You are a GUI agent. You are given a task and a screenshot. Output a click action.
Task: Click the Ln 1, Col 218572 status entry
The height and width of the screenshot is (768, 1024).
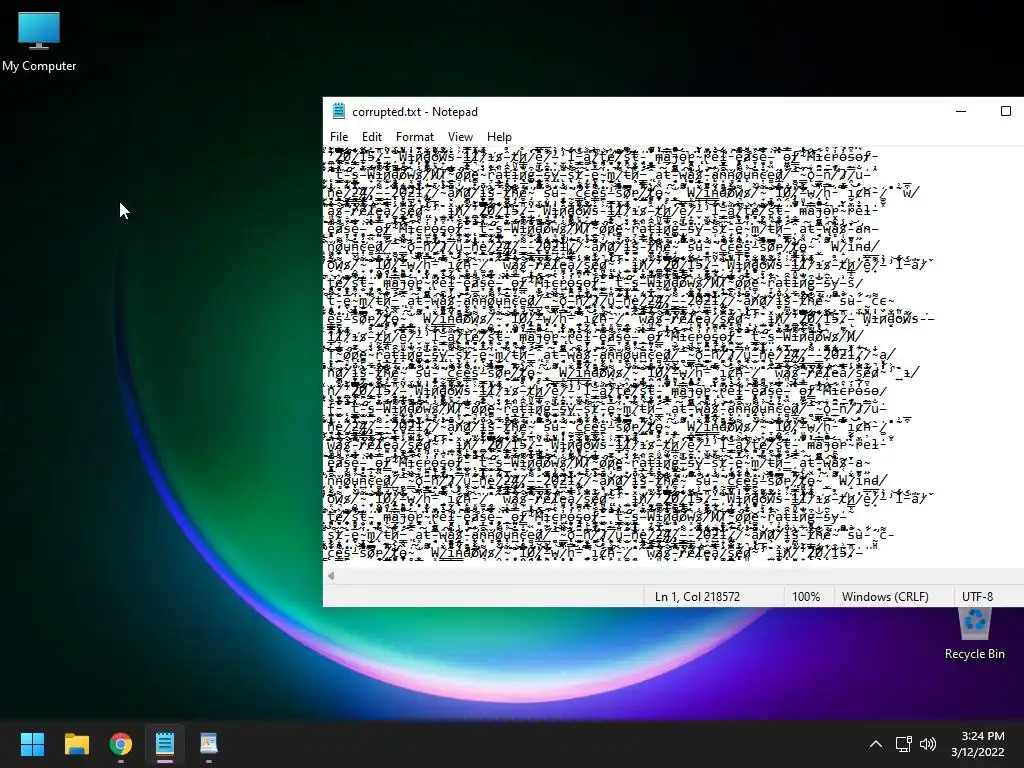tap(697, 596)
